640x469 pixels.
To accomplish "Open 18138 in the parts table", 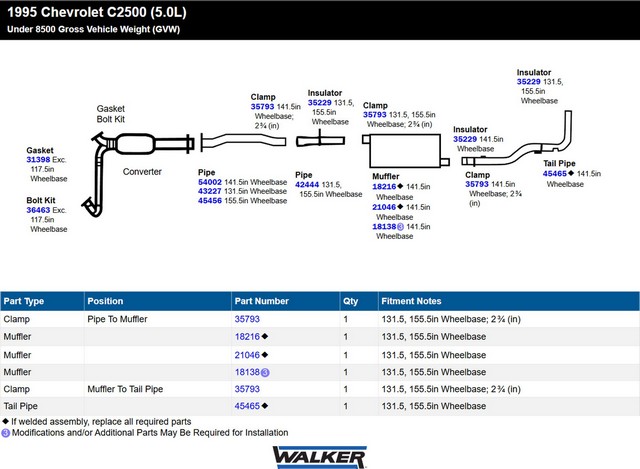I will tap(247, 372).
